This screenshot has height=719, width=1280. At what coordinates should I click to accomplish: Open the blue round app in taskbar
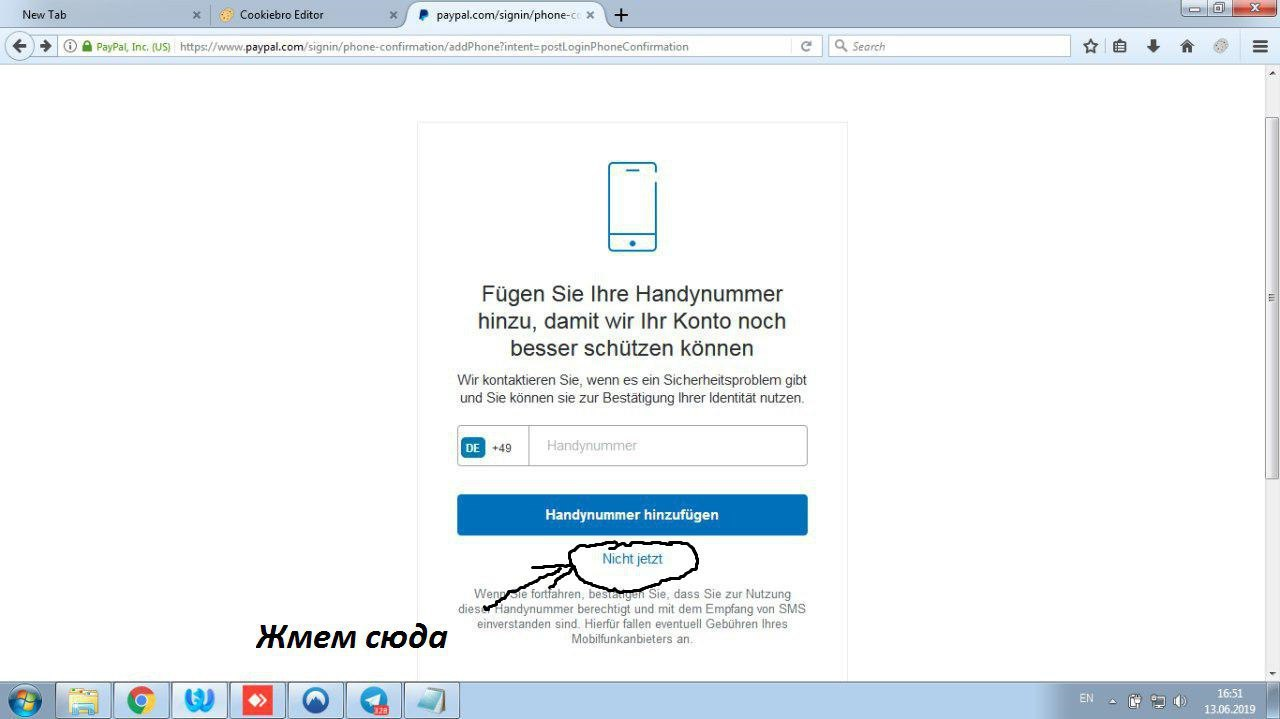point(316,700)
